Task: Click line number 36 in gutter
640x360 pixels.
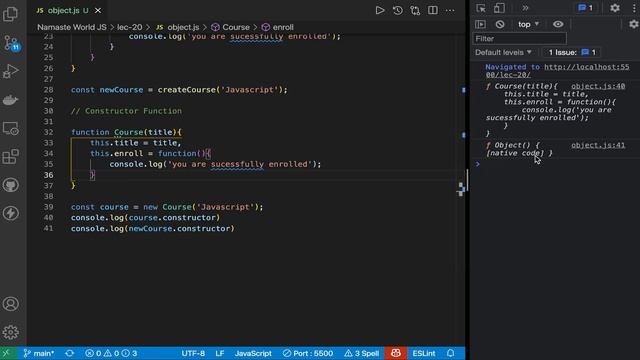Action: pyautogui.click(x=49, y=175)
